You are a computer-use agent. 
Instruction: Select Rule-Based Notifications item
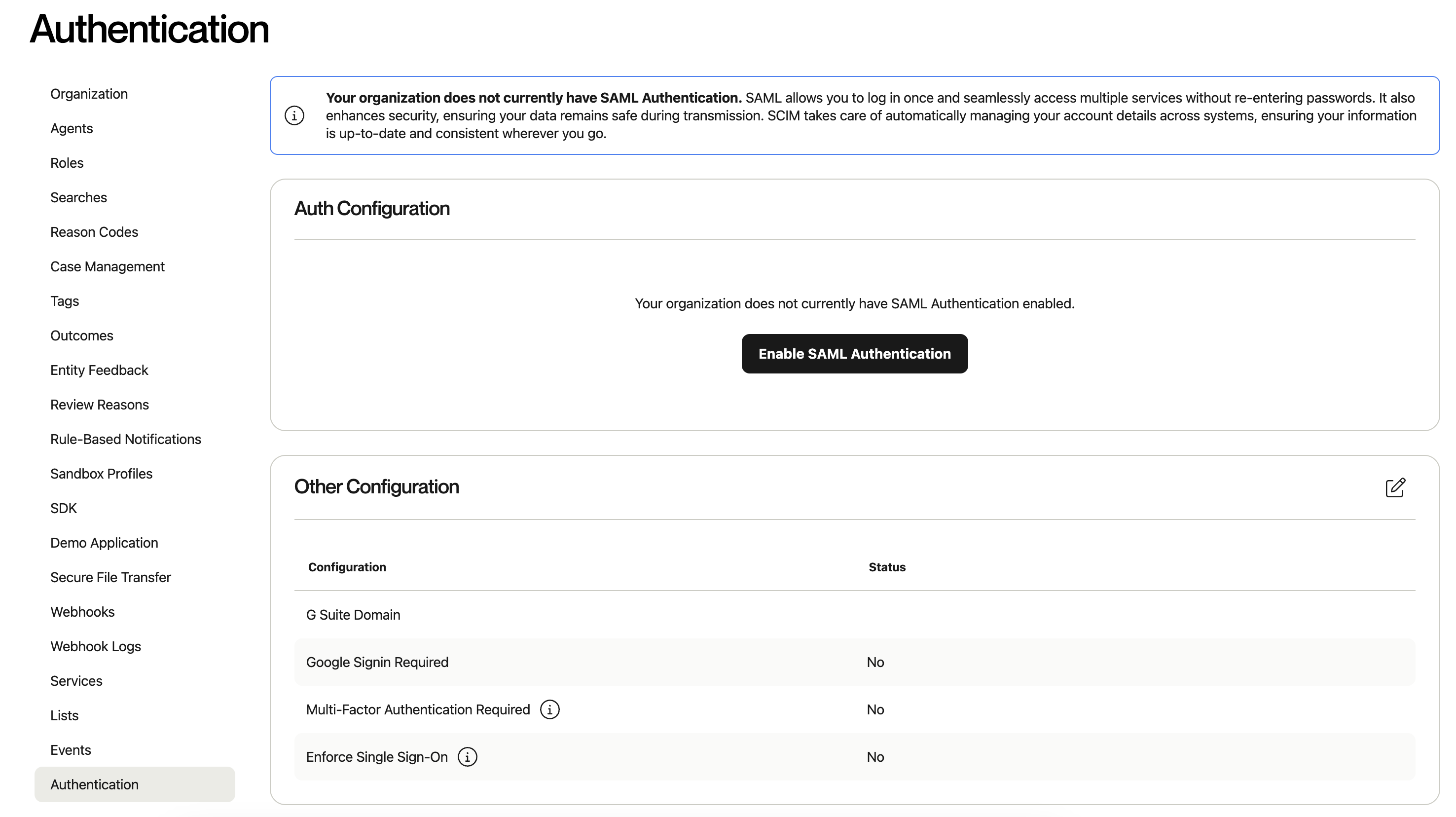pos(125,439)
